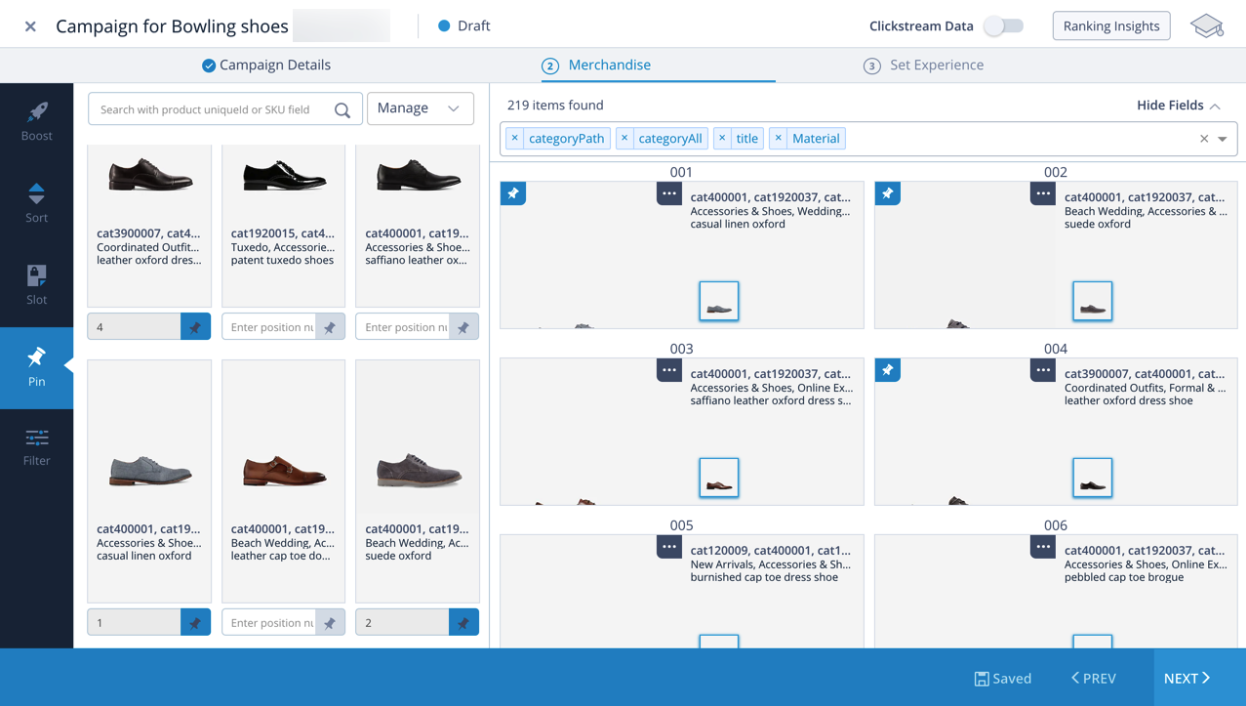1246x706 pixels.
Task: Open the more options menu on item 006
Action: [1043, 546]
